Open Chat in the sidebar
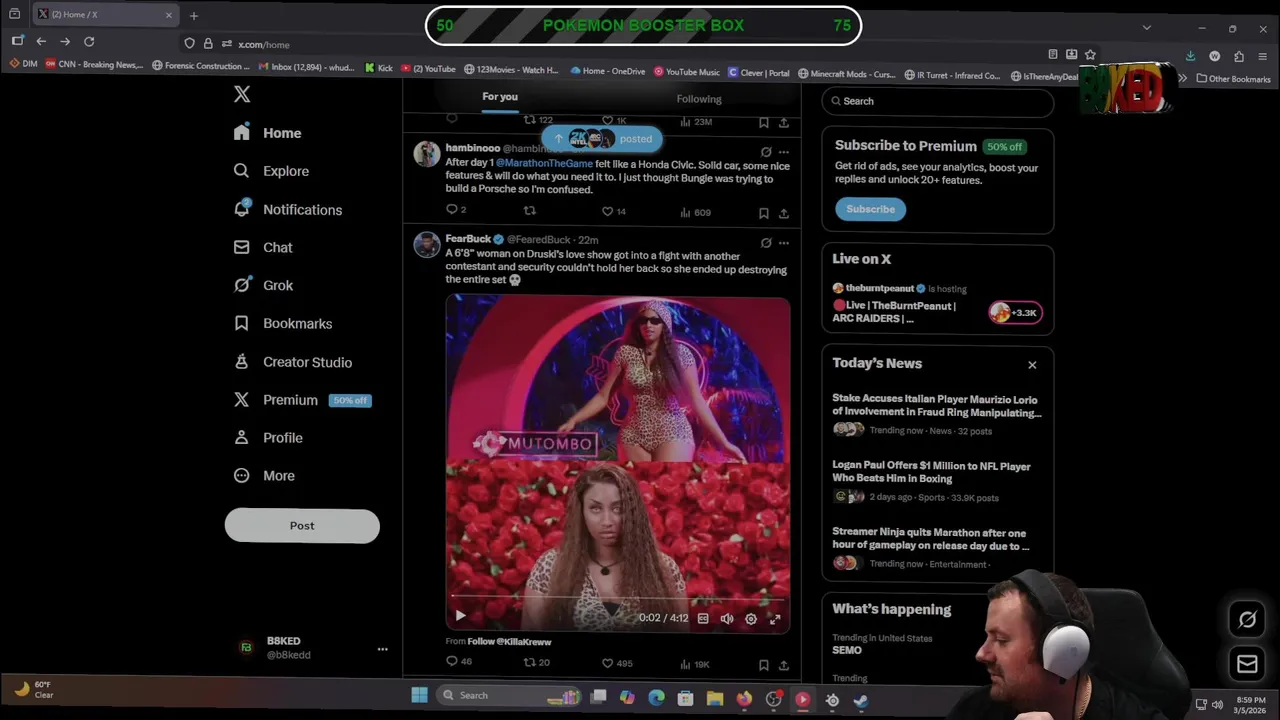Viewport: 1280px width, 720px height. [x=263, y=247]
